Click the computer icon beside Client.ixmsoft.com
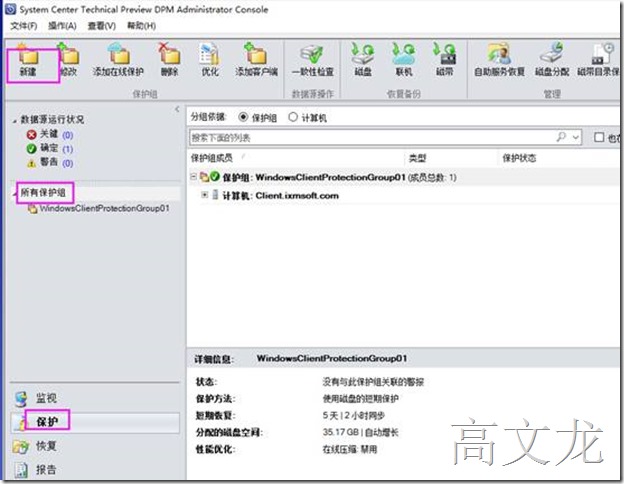Screen dimensions: 624x484 coord(215,195)
